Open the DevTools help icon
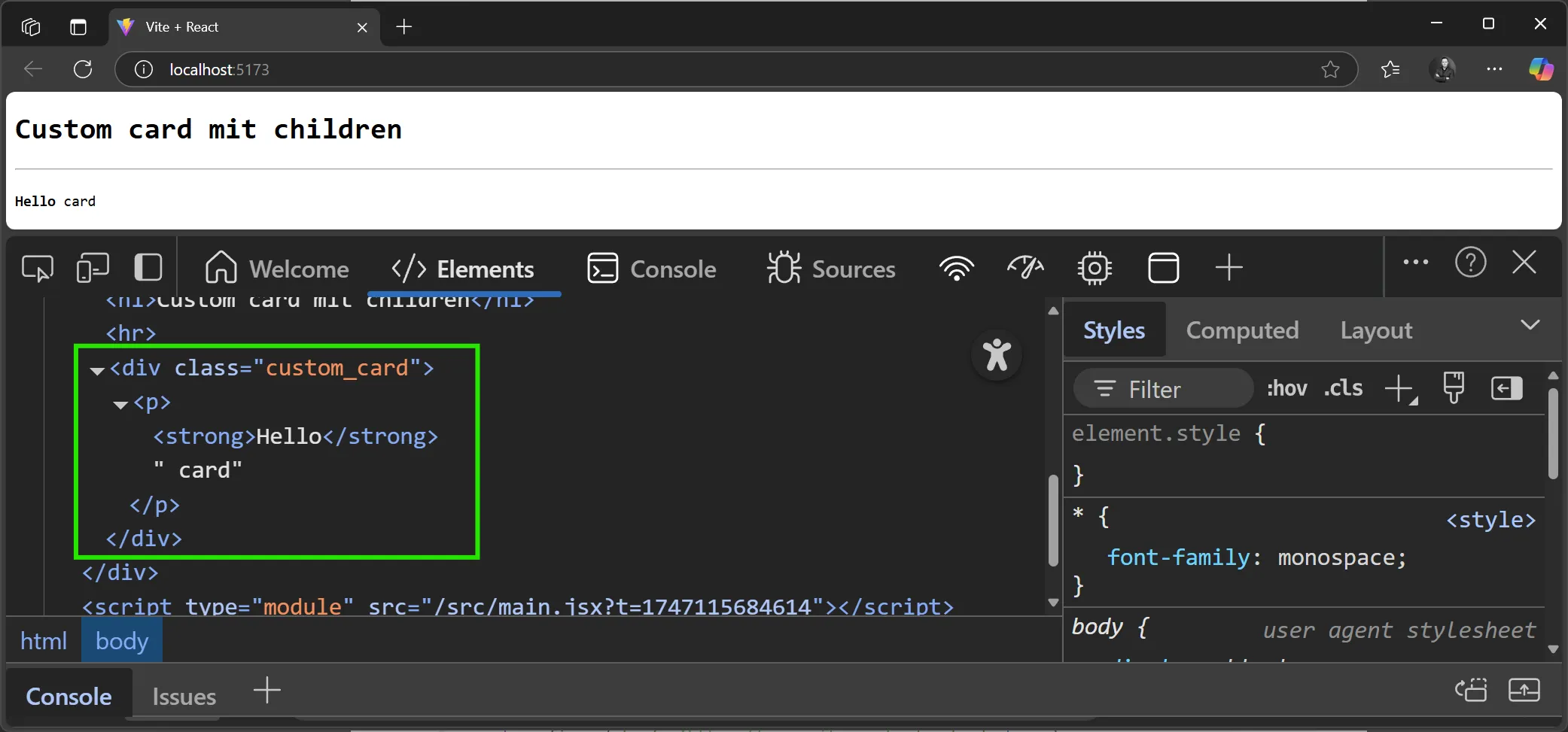The image size is (1568, 732). [x=1470, y=263]
